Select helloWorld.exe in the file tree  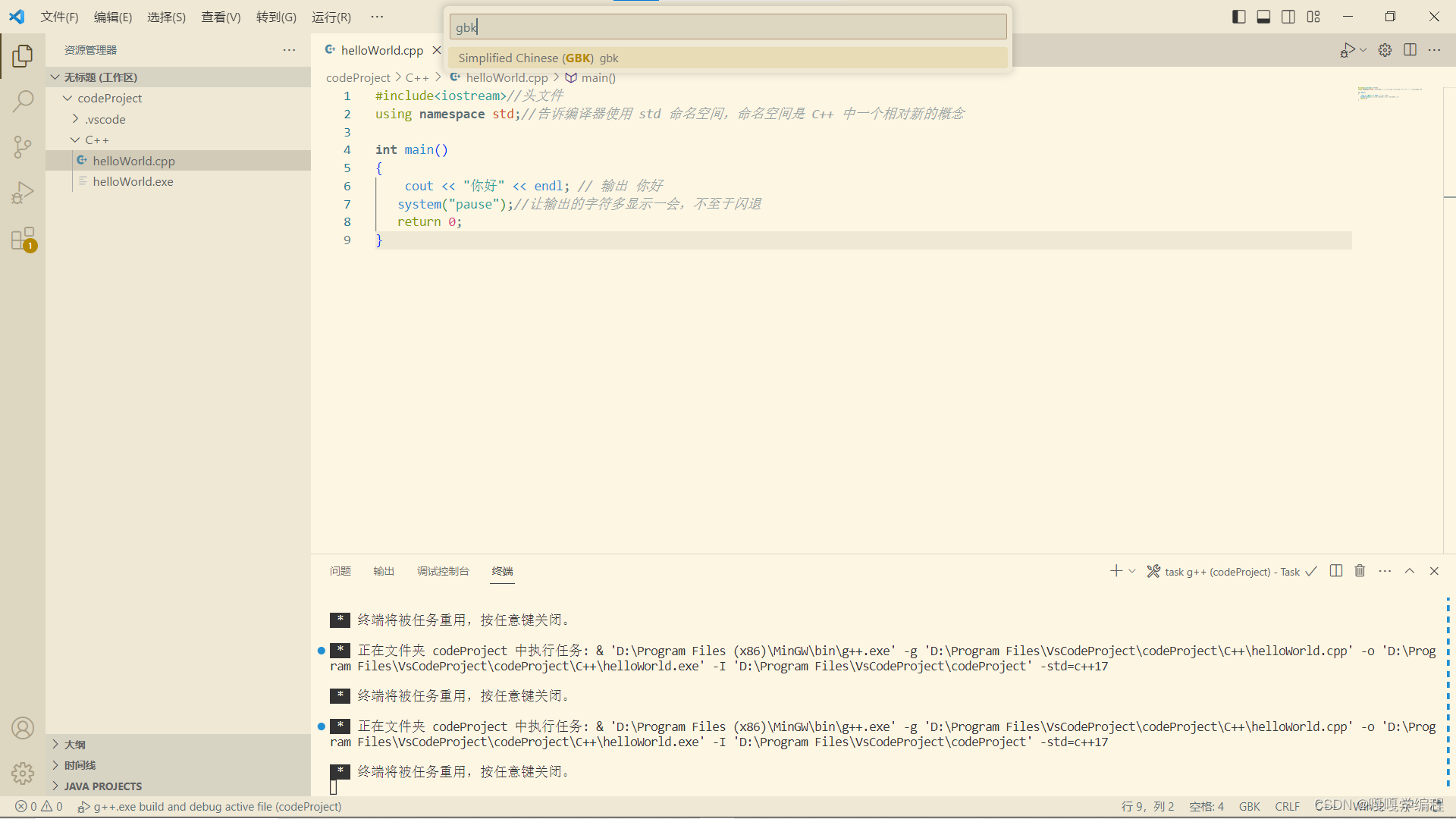point(178,181)
